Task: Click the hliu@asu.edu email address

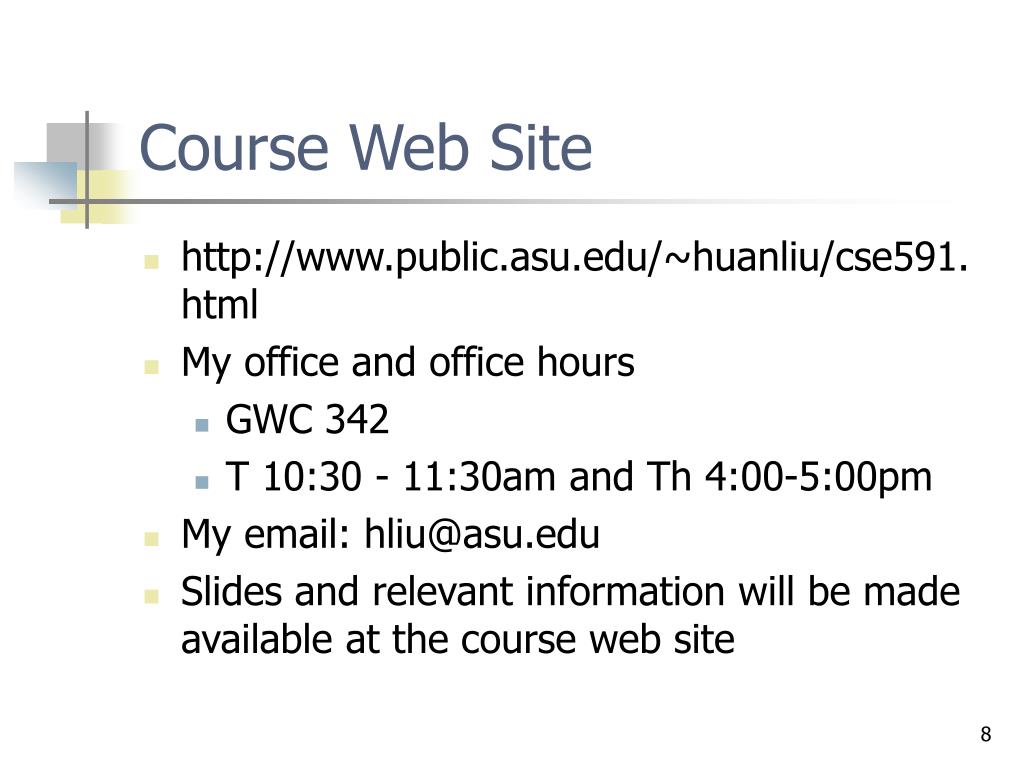Action: tap(482, 534)
